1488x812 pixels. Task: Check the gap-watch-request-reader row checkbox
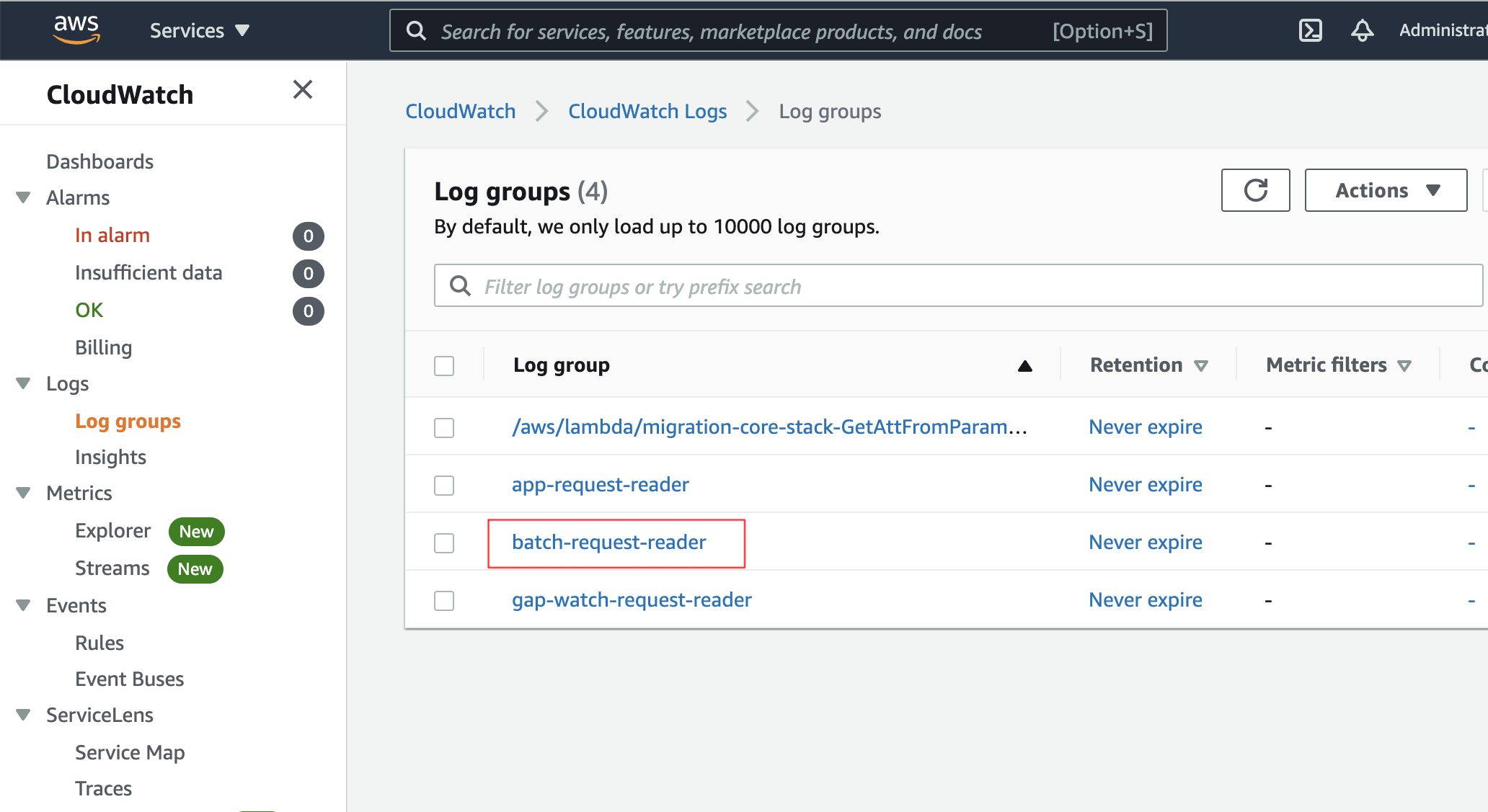pos(444,601)
